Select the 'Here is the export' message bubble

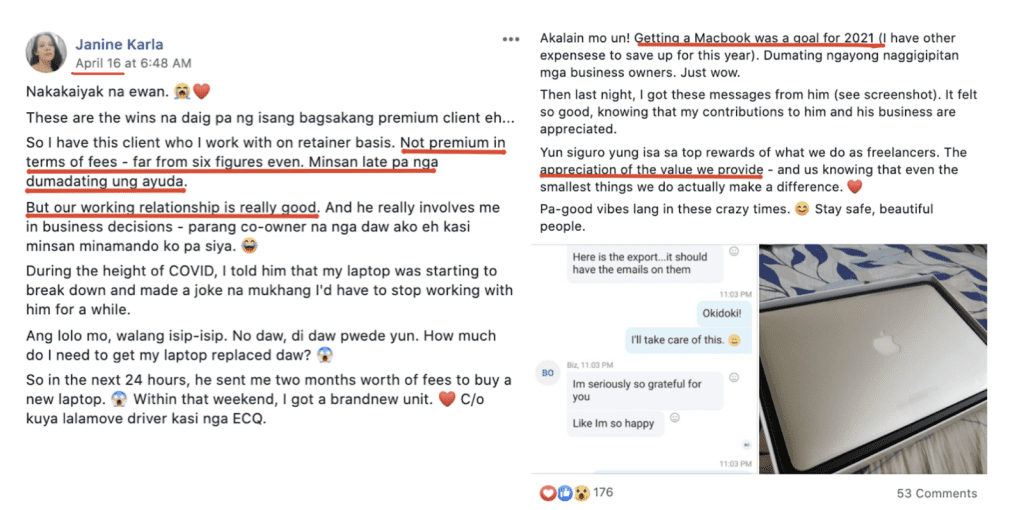(x=645, y=263)
